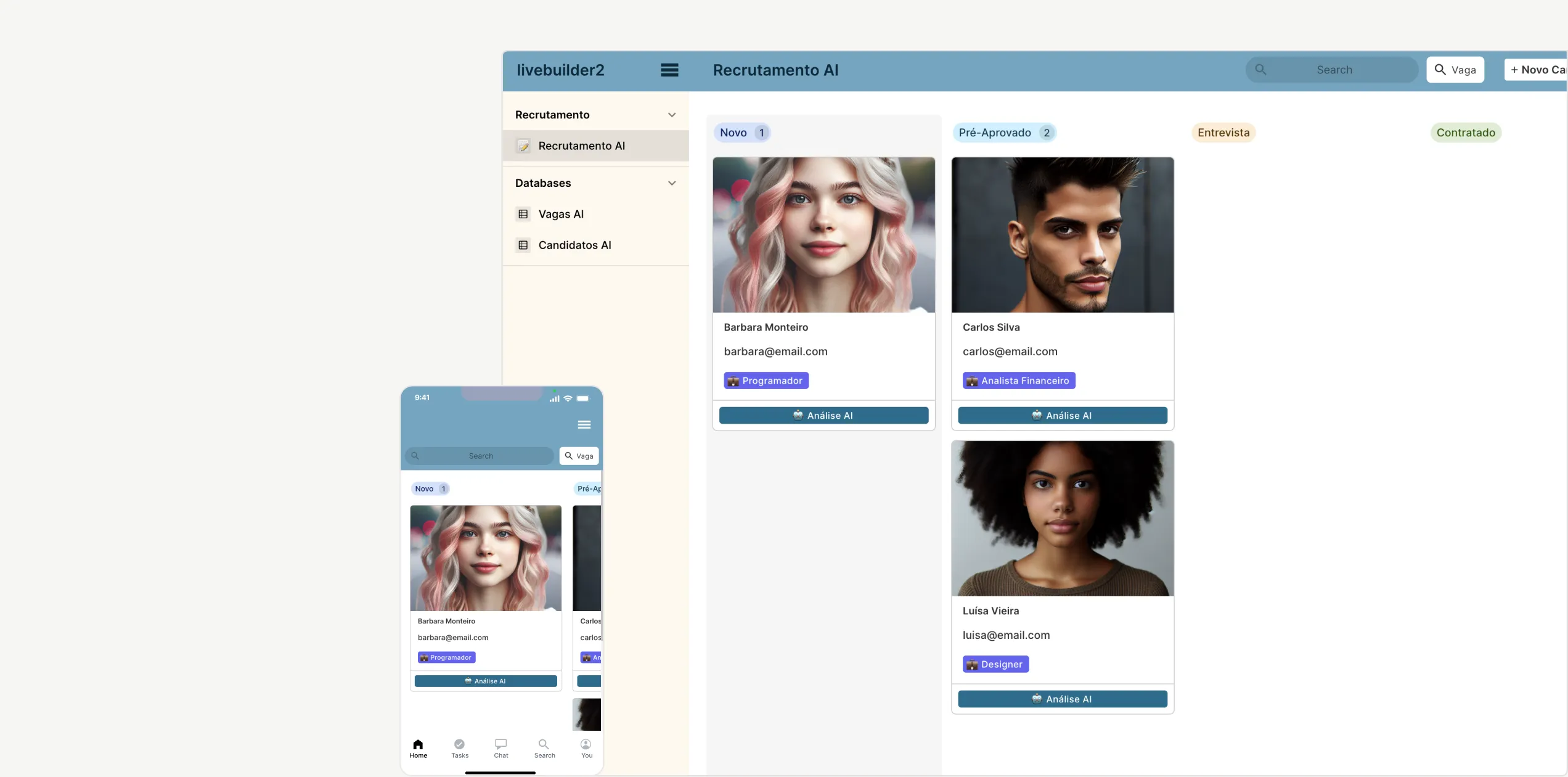Focus the desktop Search input field
This screenshot has width=1568, height=777.
(1332, 70)
